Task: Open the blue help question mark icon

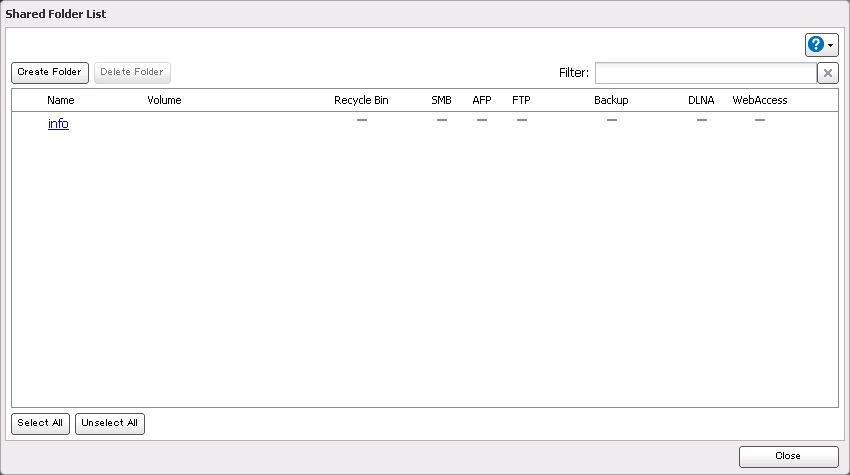Action: 816,44
